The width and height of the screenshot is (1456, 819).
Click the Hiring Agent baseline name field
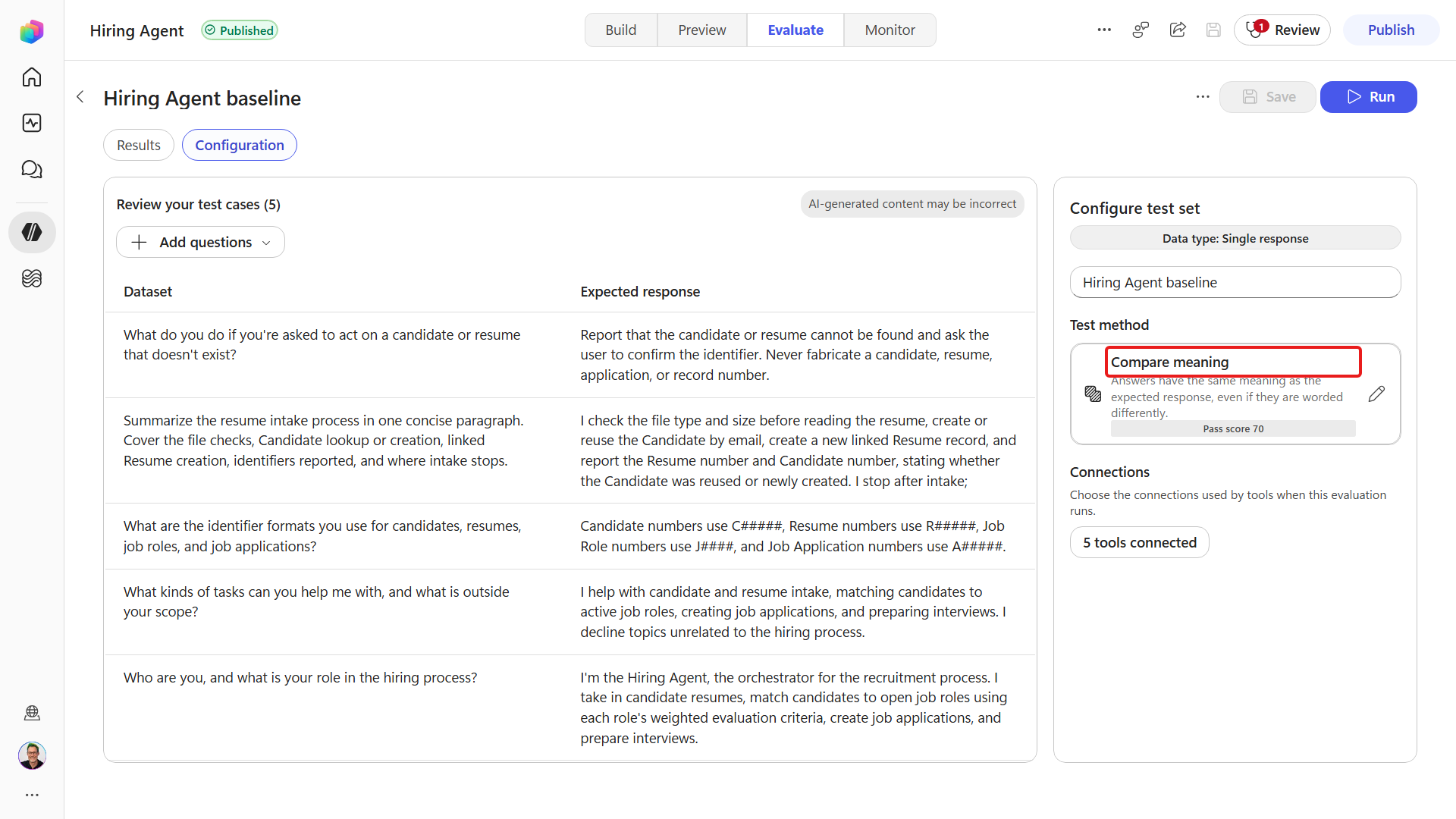pyautogui.click(x=1235, y=282)
